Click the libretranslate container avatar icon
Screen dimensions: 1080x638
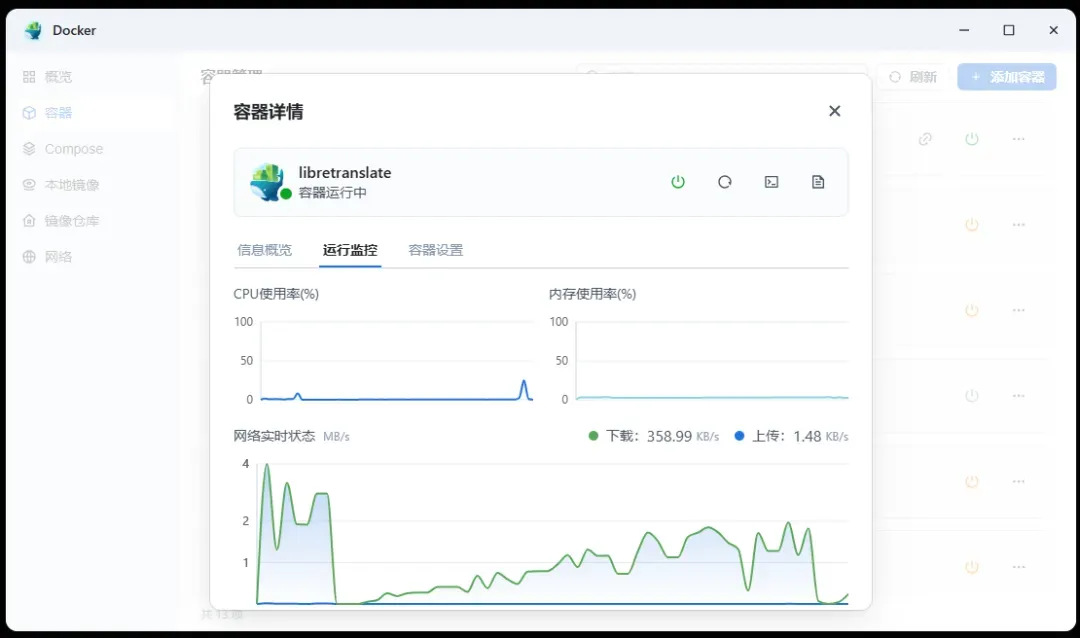[267, 182]
